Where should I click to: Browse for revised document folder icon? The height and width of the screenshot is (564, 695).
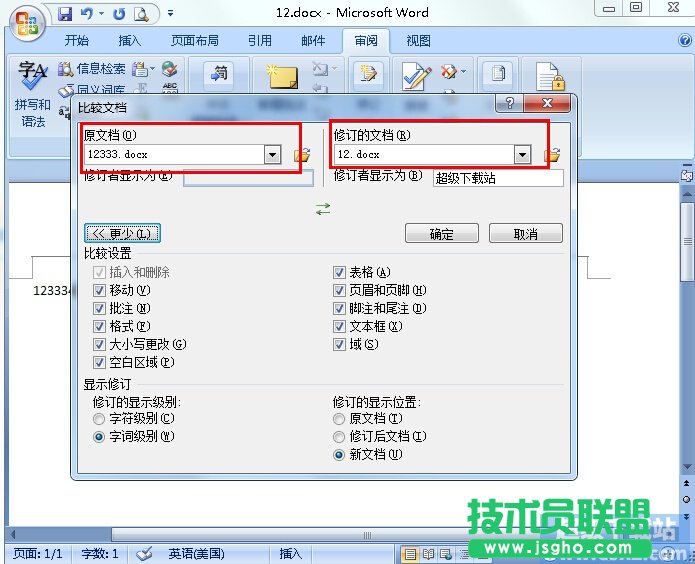point(551,155)
